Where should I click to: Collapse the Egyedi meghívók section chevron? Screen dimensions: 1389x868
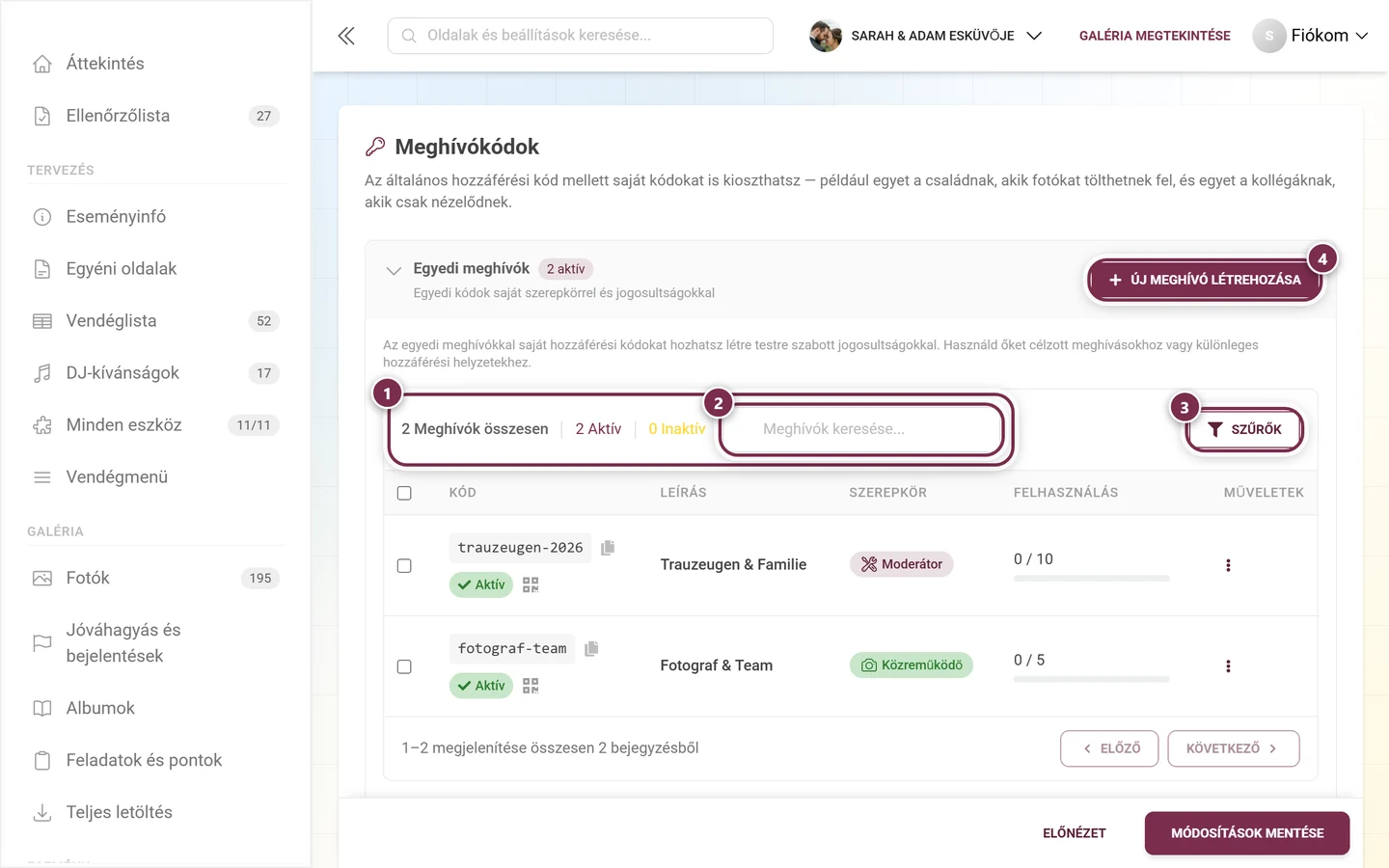[x=394, y=271]
